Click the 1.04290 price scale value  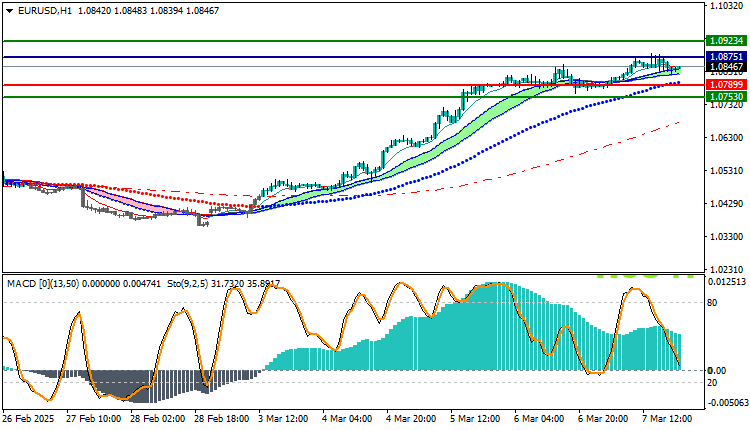[727, 204]
